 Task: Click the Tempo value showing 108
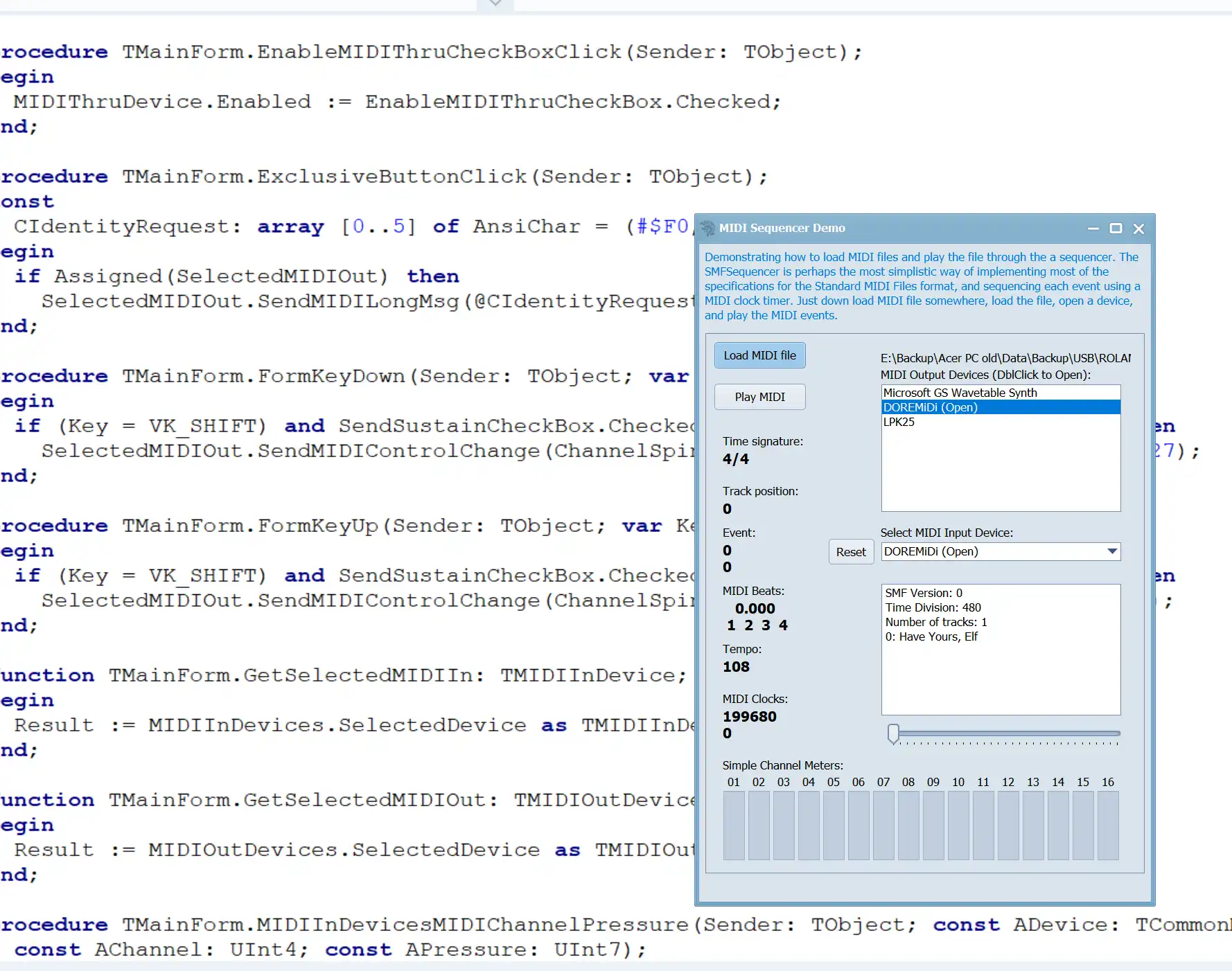[x=736, y=667]
